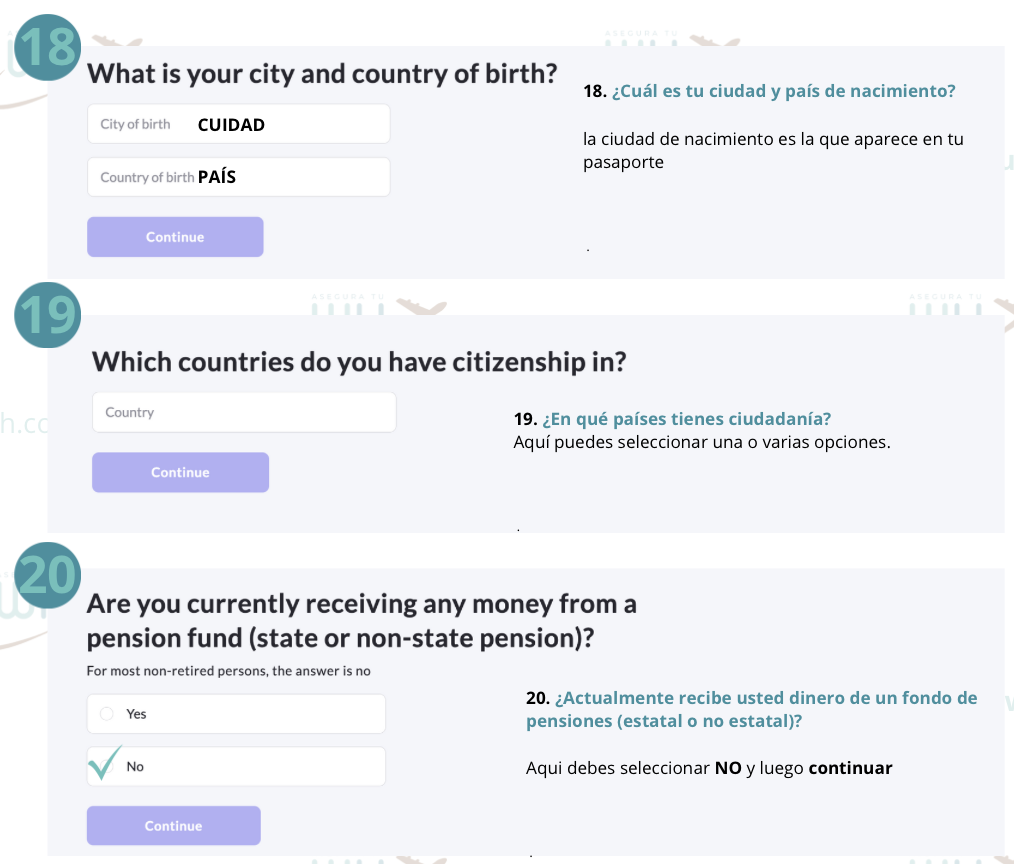Image resolution: width=1014 pixels, height=864 pixels.
Task: Click the pension fund question heading
Action: tap(361, 620)
